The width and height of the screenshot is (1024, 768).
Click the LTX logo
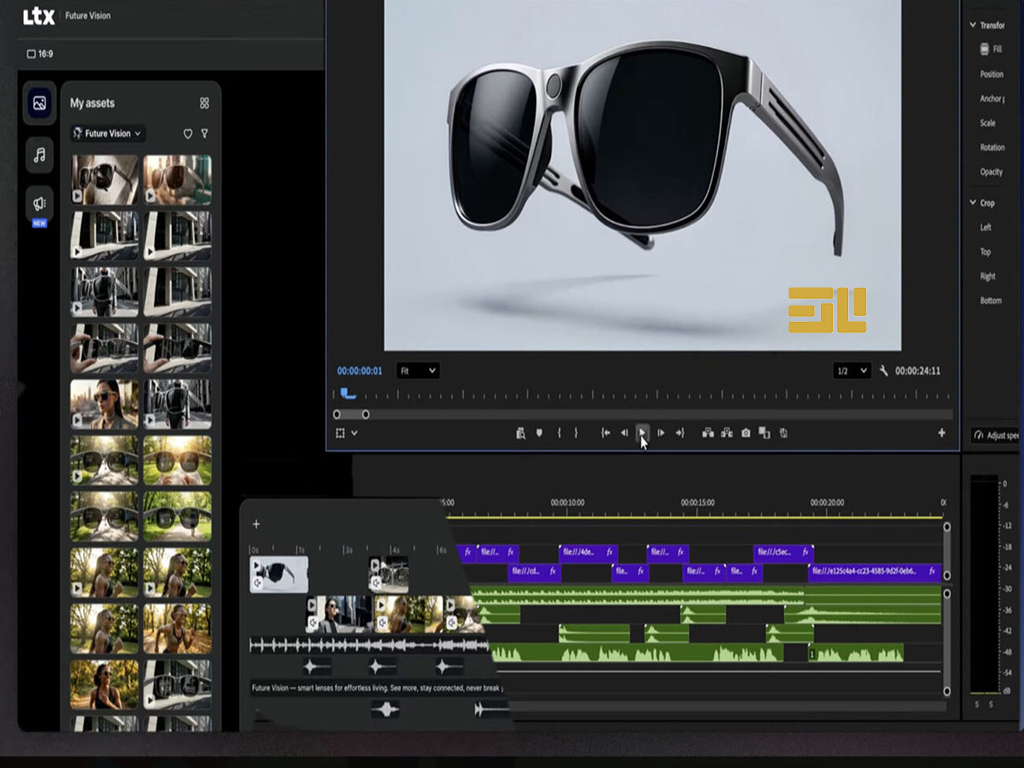coord(39,16)
